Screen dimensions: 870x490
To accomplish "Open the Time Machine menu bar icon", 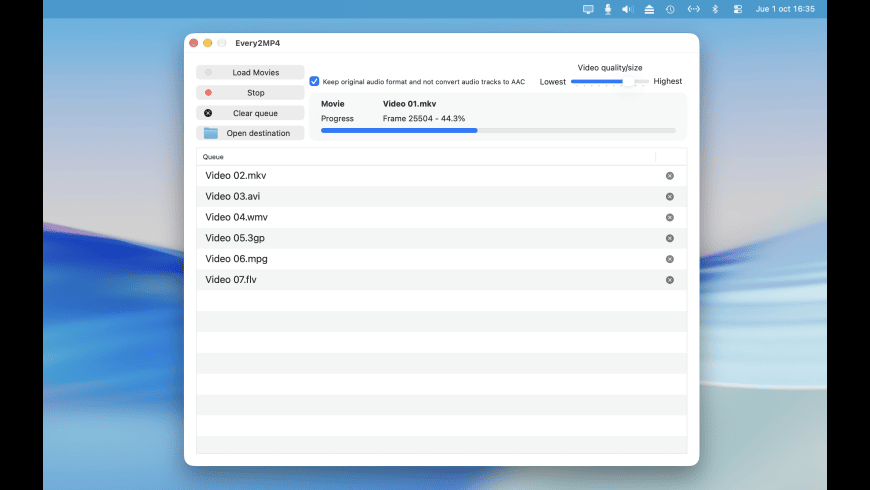I will point(670,9).
